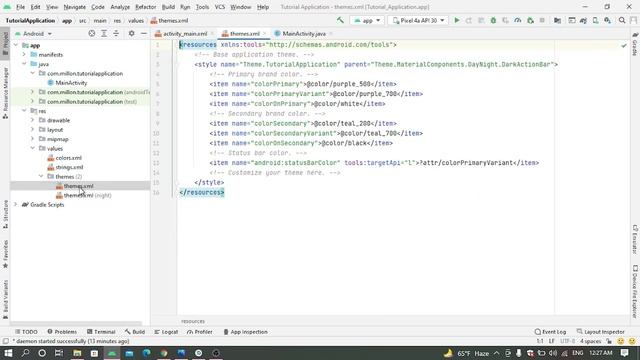Open the Logcat tool window
Screen dimensions: 640x360
[166, 332]
